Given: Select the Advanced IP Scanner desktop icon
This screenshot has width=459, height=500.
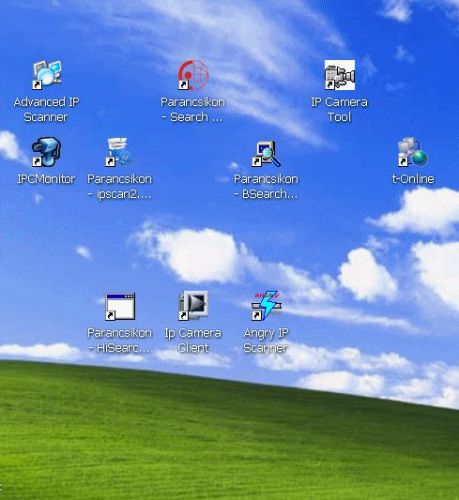Looking at the screenshot, I should [47, 75].
